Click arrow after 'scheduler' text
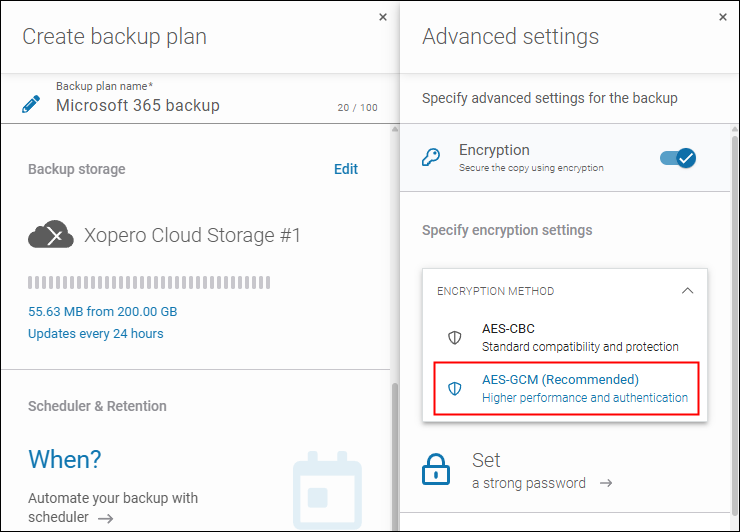The height and width of the screenshot is (532, 740). coord(106,518)
